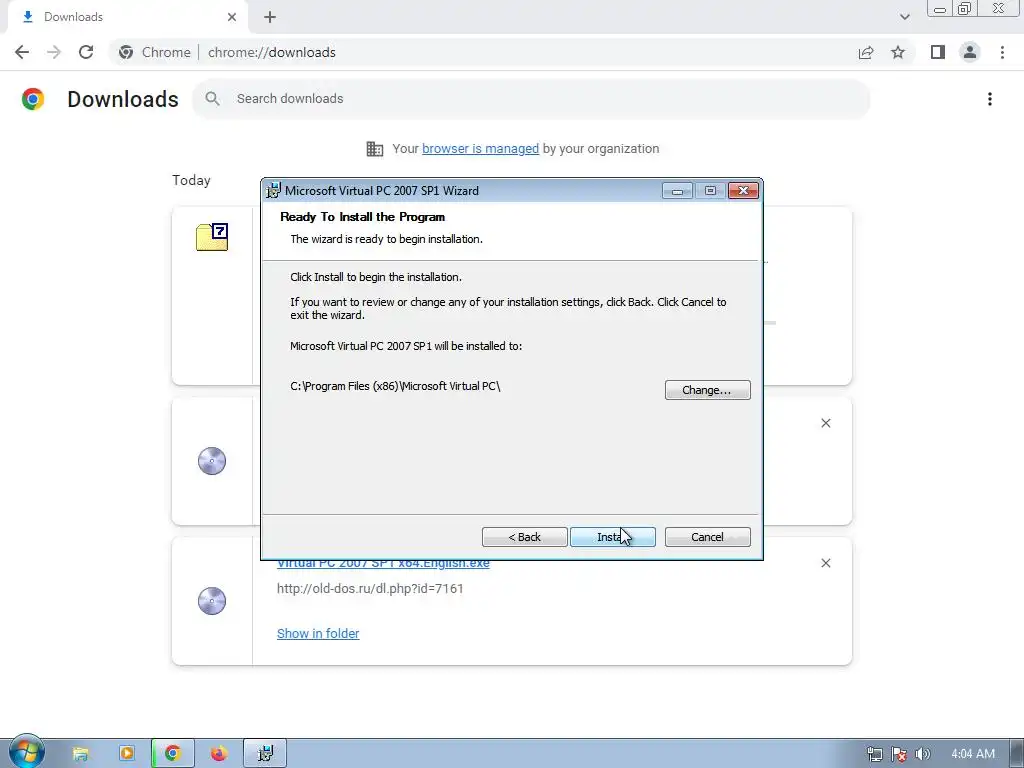Cancel the Virtual PC installation wizard
Screen dimensions: 1024x768
[707, 537]
